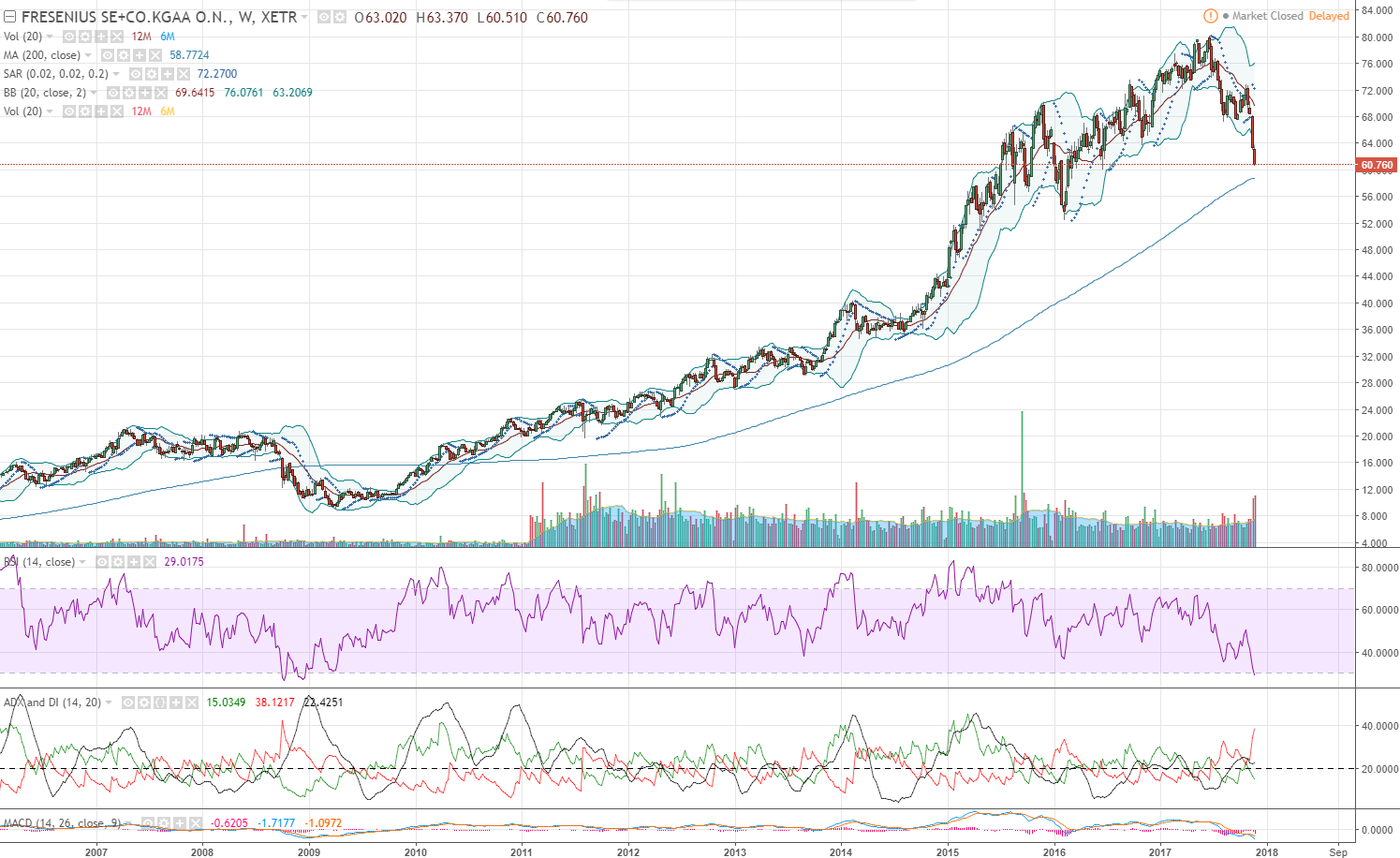Select the RSI value 29.0175
Image resolution: width=1400 pixels, height=858 pixels.
click(x=184, y=562)
